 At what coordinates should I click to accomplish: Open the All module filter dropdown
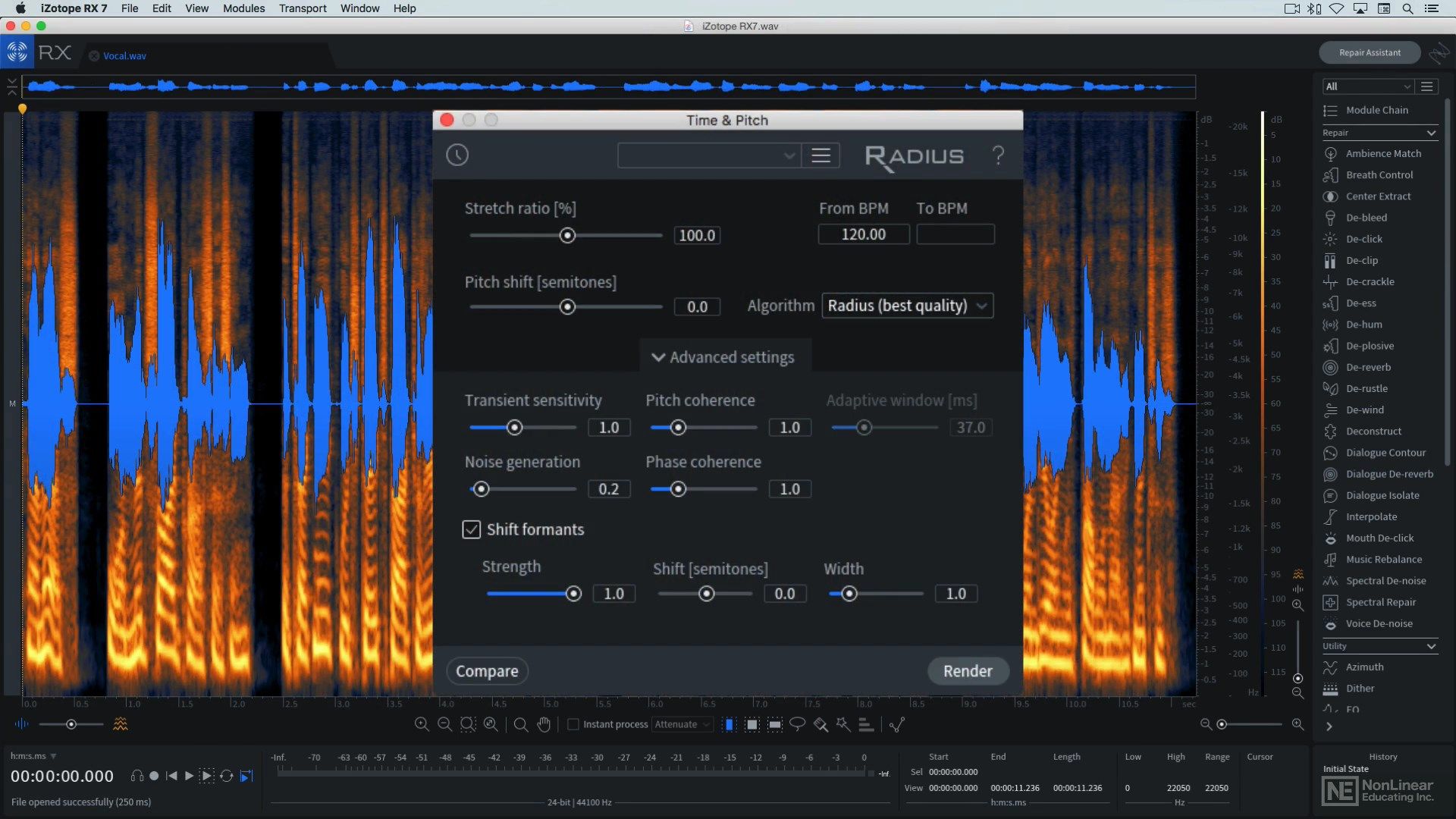pyautogui.click(x=1368, y=86)
